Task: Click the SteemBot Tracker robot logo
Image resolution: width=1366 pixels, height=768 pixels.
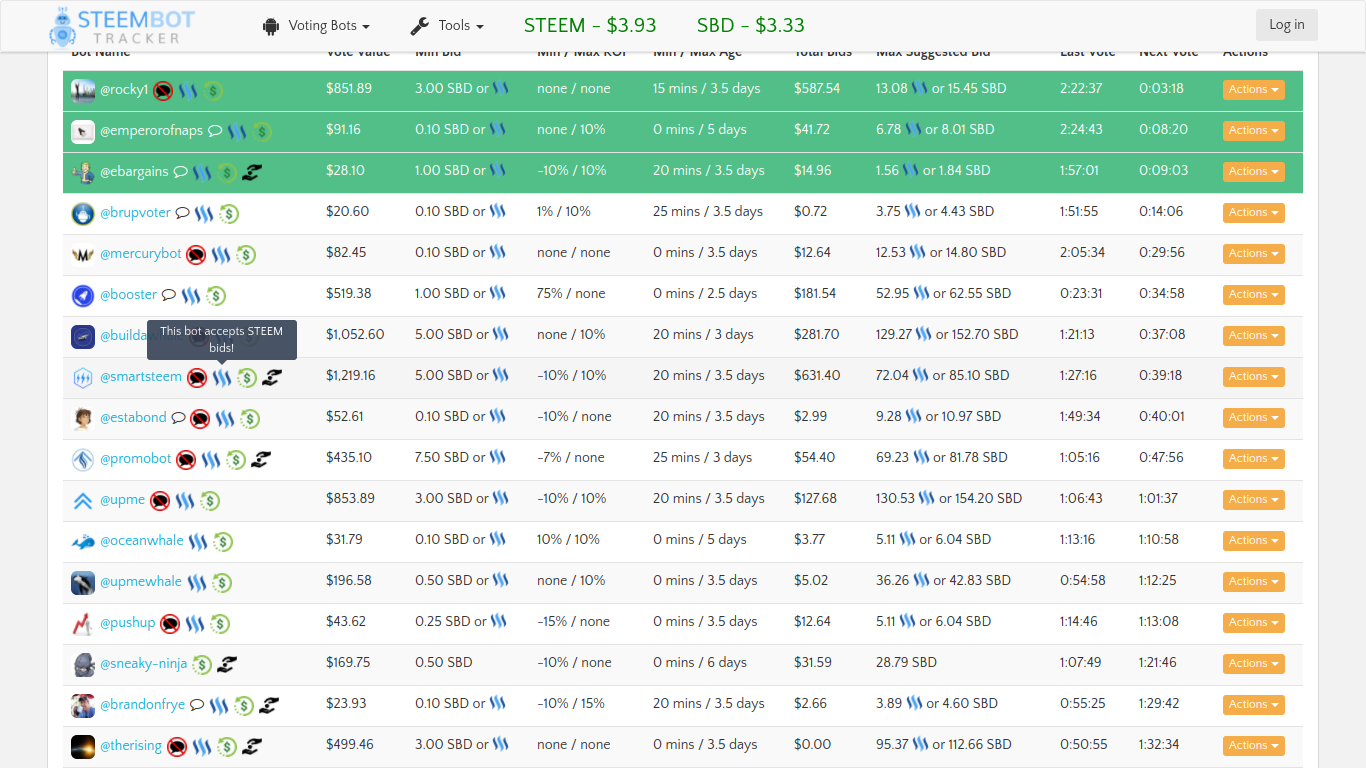Action: [62, 26]
